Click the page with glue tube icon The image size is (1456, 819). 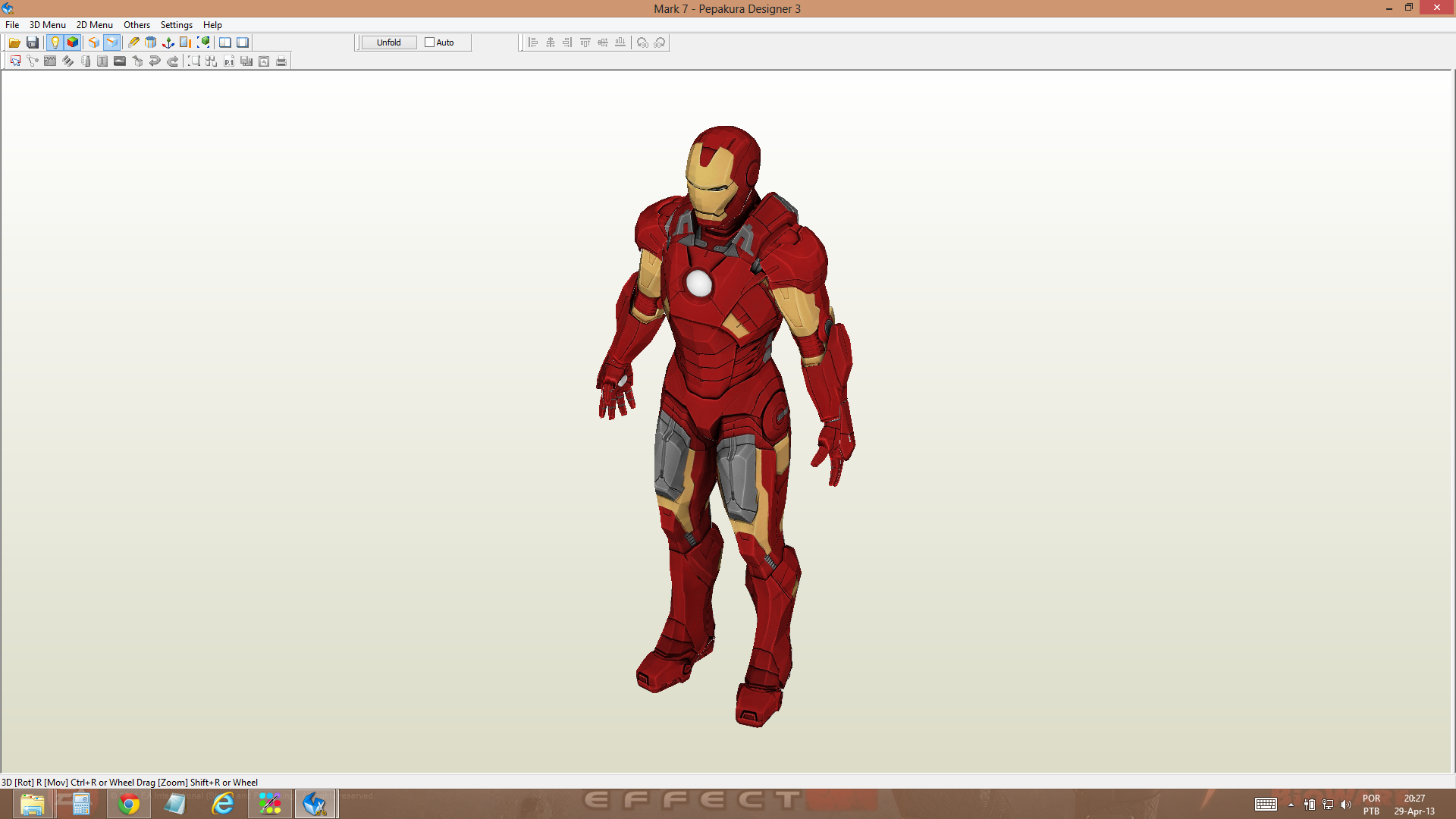coord(85,61)
